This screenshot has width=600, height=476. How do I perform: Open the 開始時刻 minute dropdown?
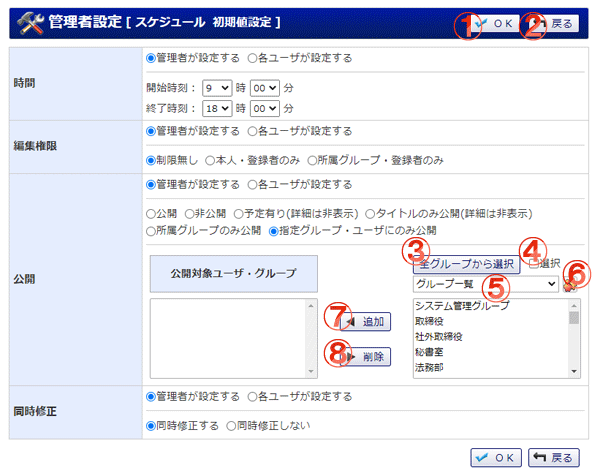click(265, 88)
